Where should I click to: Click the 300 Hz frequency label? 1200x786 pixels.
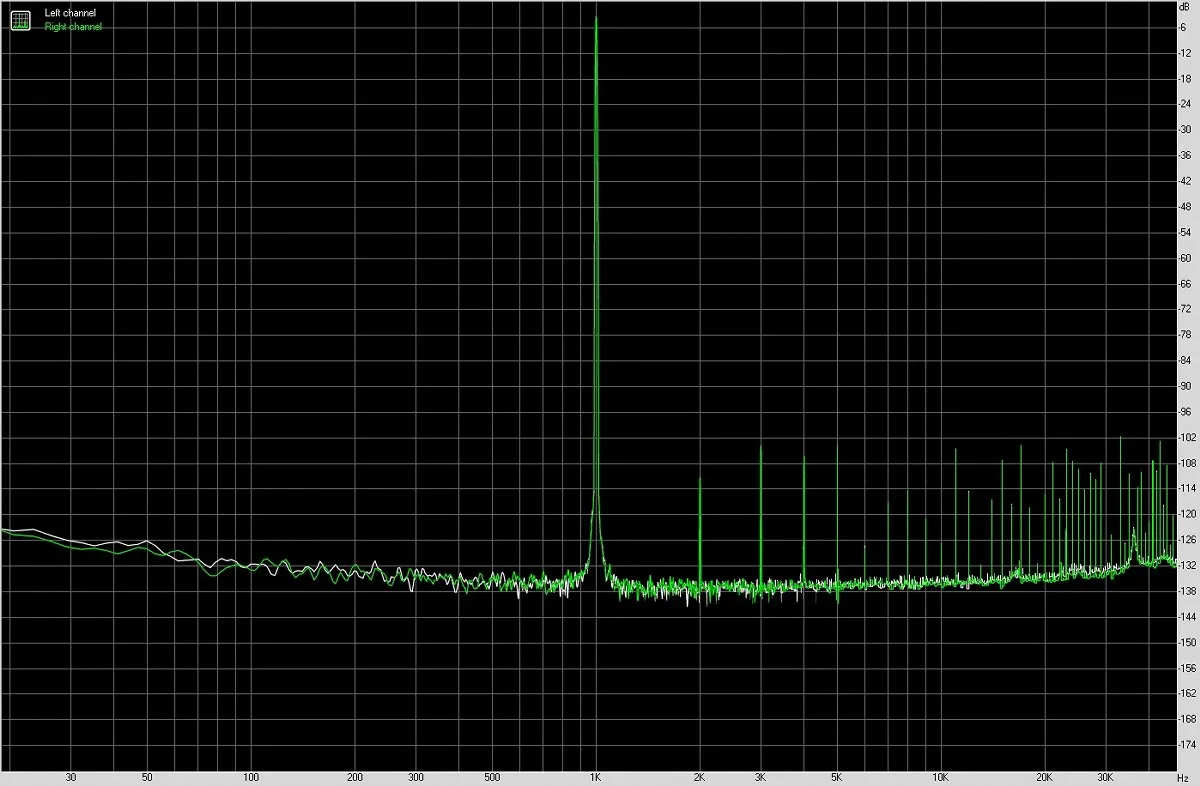416,776
